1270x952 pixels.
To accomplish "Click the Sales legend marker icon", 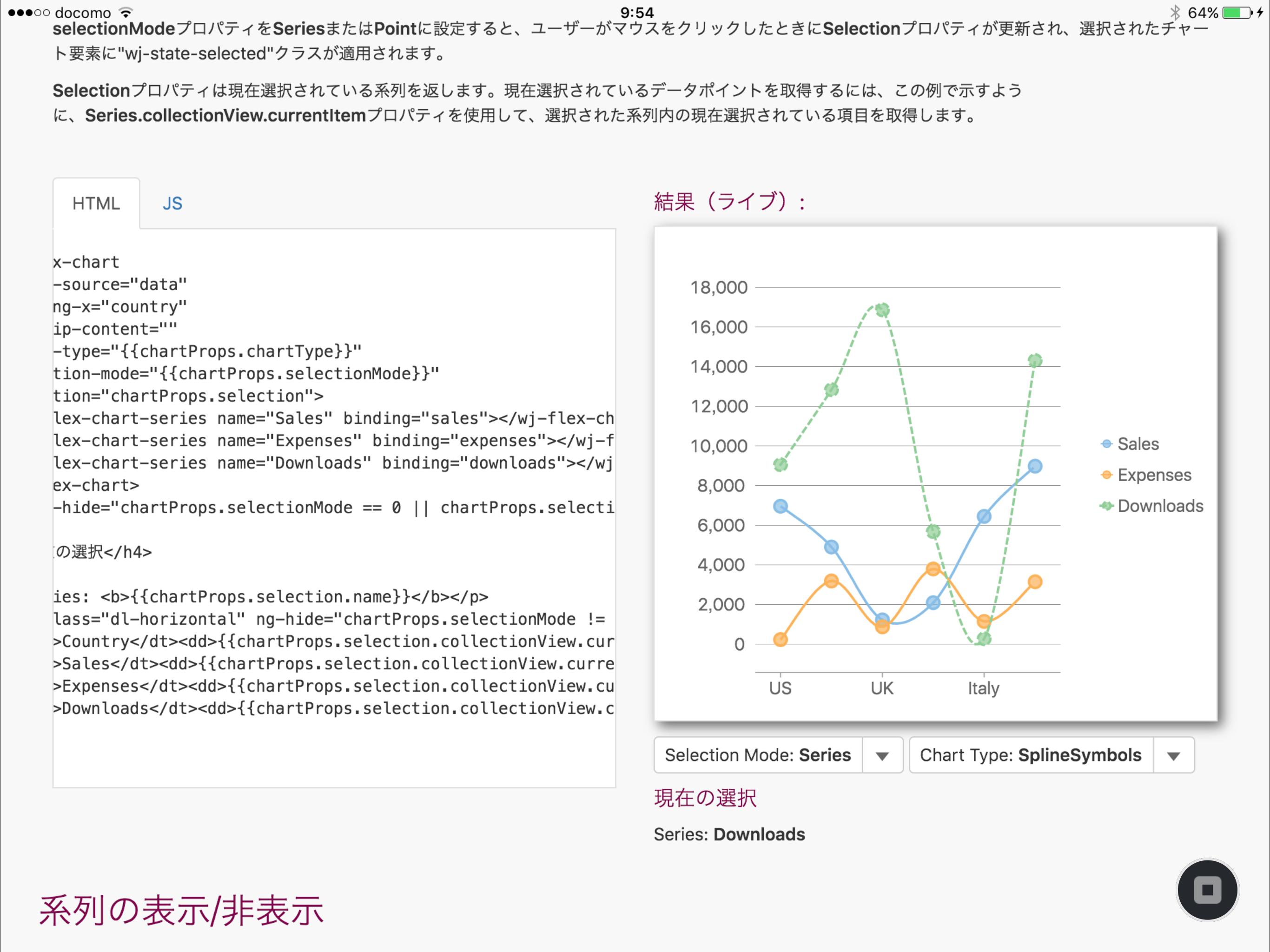I will click(1106, 444).
